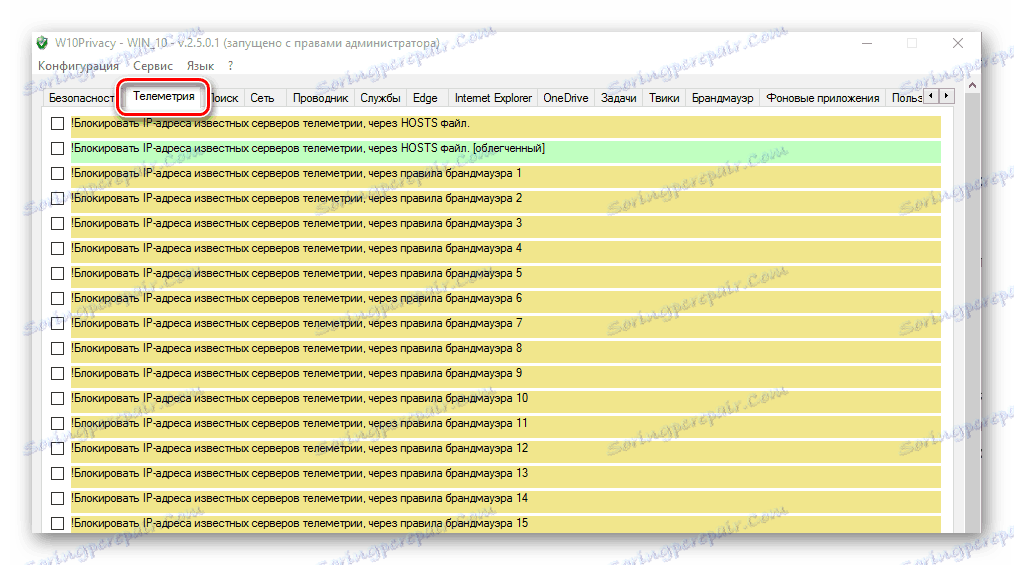Go to the Проводник tab

(x=320, y=98)
